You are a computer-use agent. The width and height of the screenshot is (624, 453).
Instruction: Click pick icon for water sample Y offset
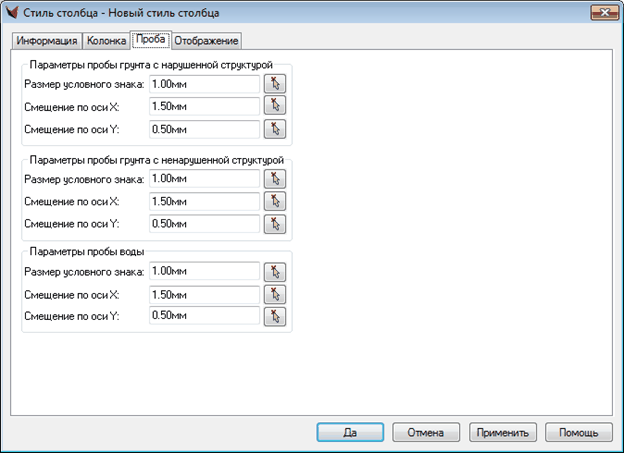click(x=275, y=317)
